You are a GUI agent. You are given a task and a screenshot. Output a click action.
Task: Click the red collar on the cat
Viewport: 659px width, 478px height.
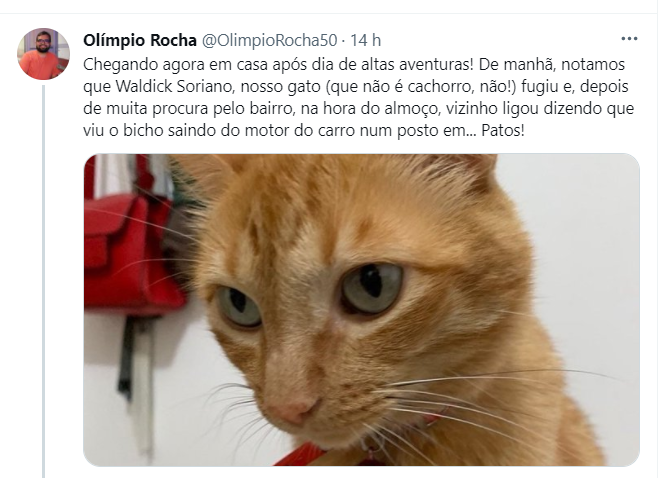303,456
